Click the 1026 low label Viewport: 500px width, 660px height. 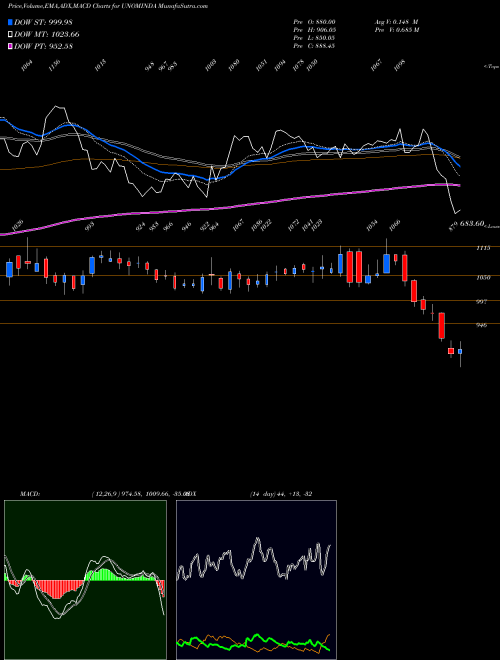pyautogui.click(x=18, y=226)
